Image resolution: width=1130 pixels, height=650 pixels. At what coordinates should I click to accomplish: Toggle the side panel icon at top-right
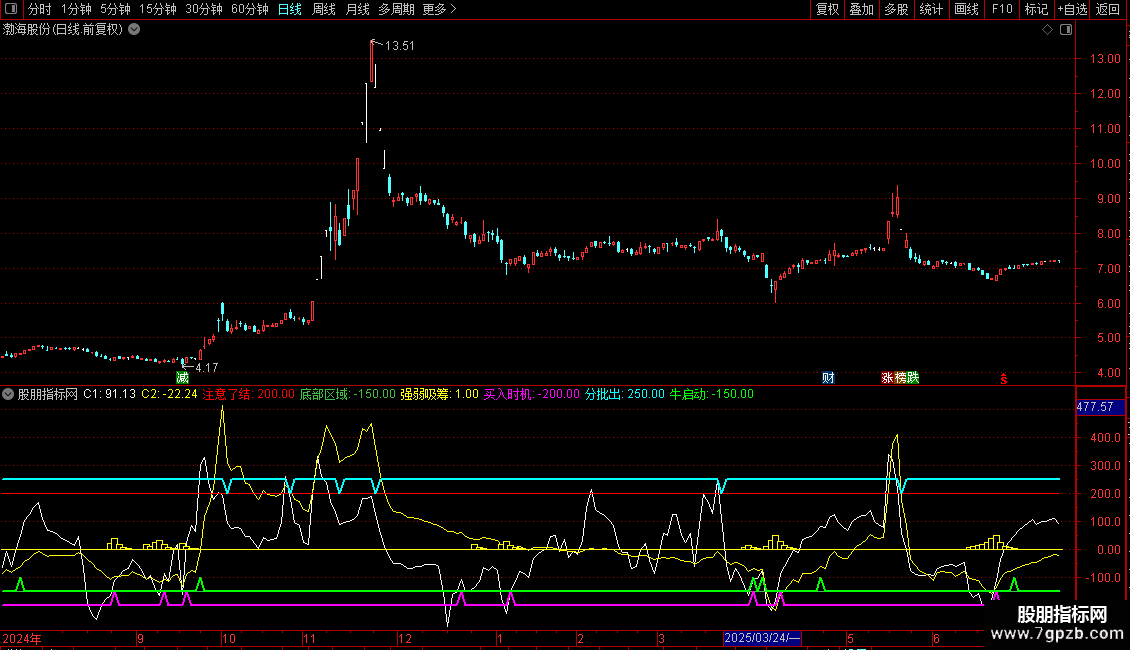tap(1066, 30)
